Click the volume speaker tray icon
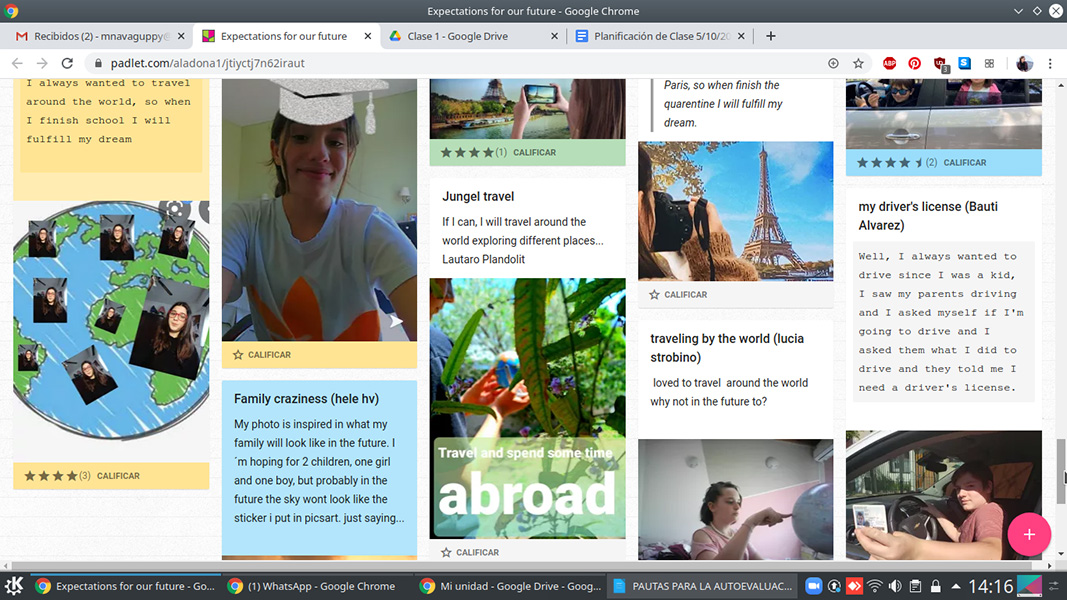Image resolution: width=1067 pixels, height=600 pixels. [895, 586]
